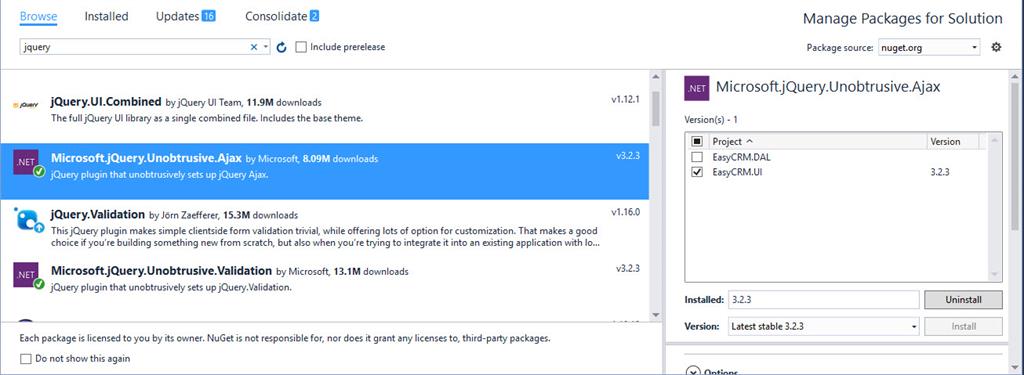Click the Uninstall button
Image resolution: width=1024 pixels, height=375 pixels.
click(x=963, y=300)
